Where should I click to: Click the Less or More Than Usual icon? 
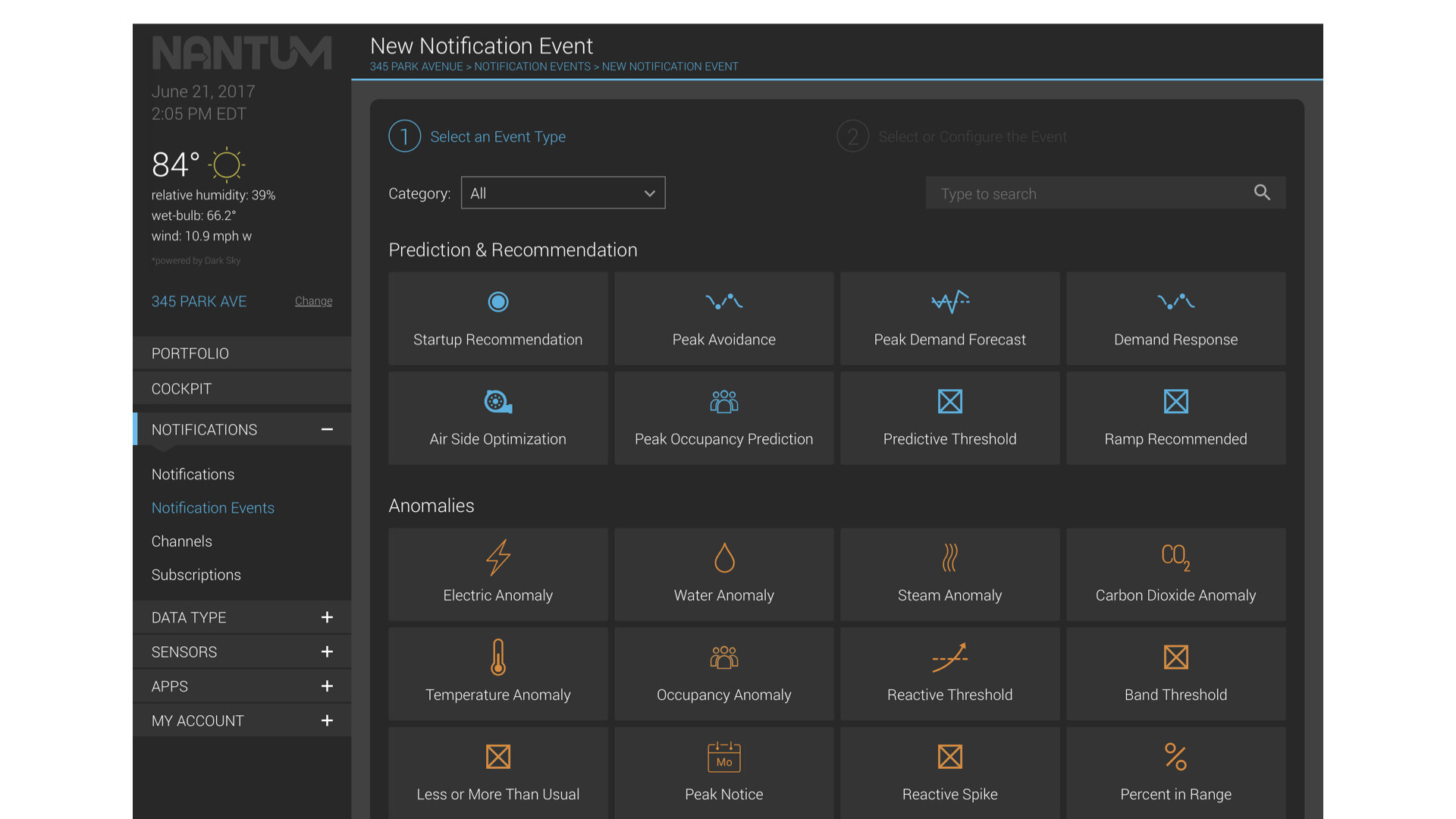pos(498,756)
